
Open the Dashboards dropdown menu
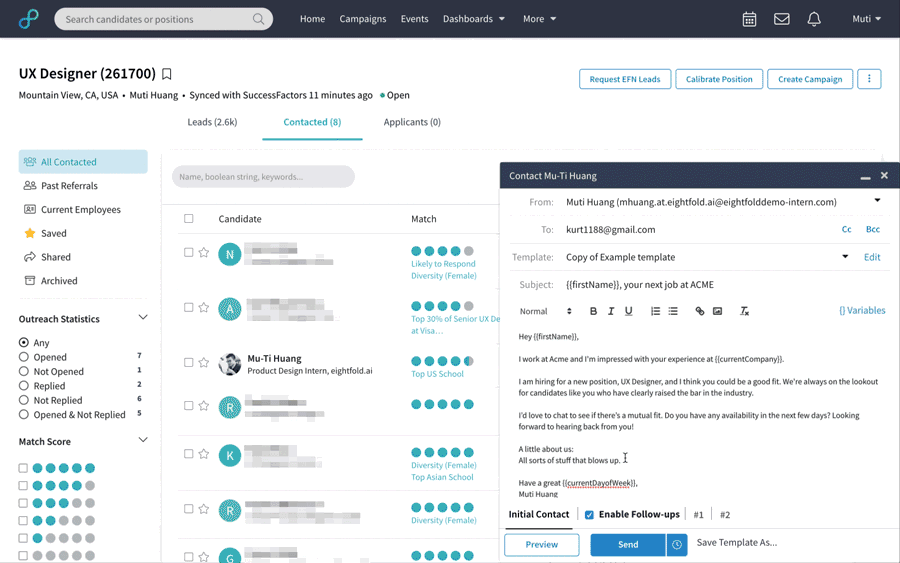point(474,19)
